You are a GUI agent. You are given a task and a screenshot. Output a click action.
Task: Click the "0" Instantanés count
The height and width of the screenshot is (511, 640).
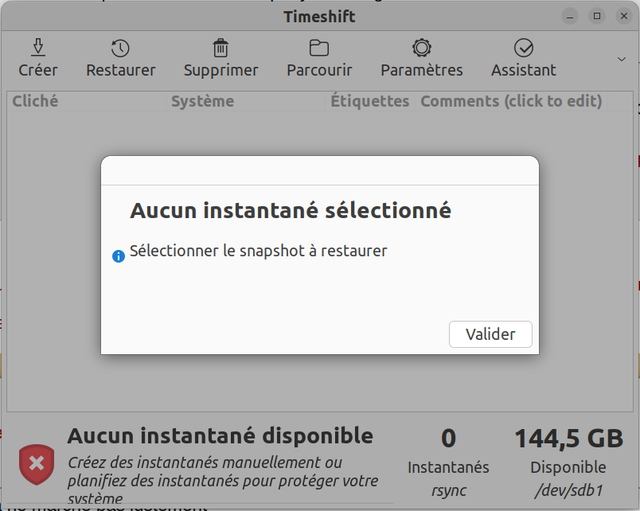coord(449,438)
